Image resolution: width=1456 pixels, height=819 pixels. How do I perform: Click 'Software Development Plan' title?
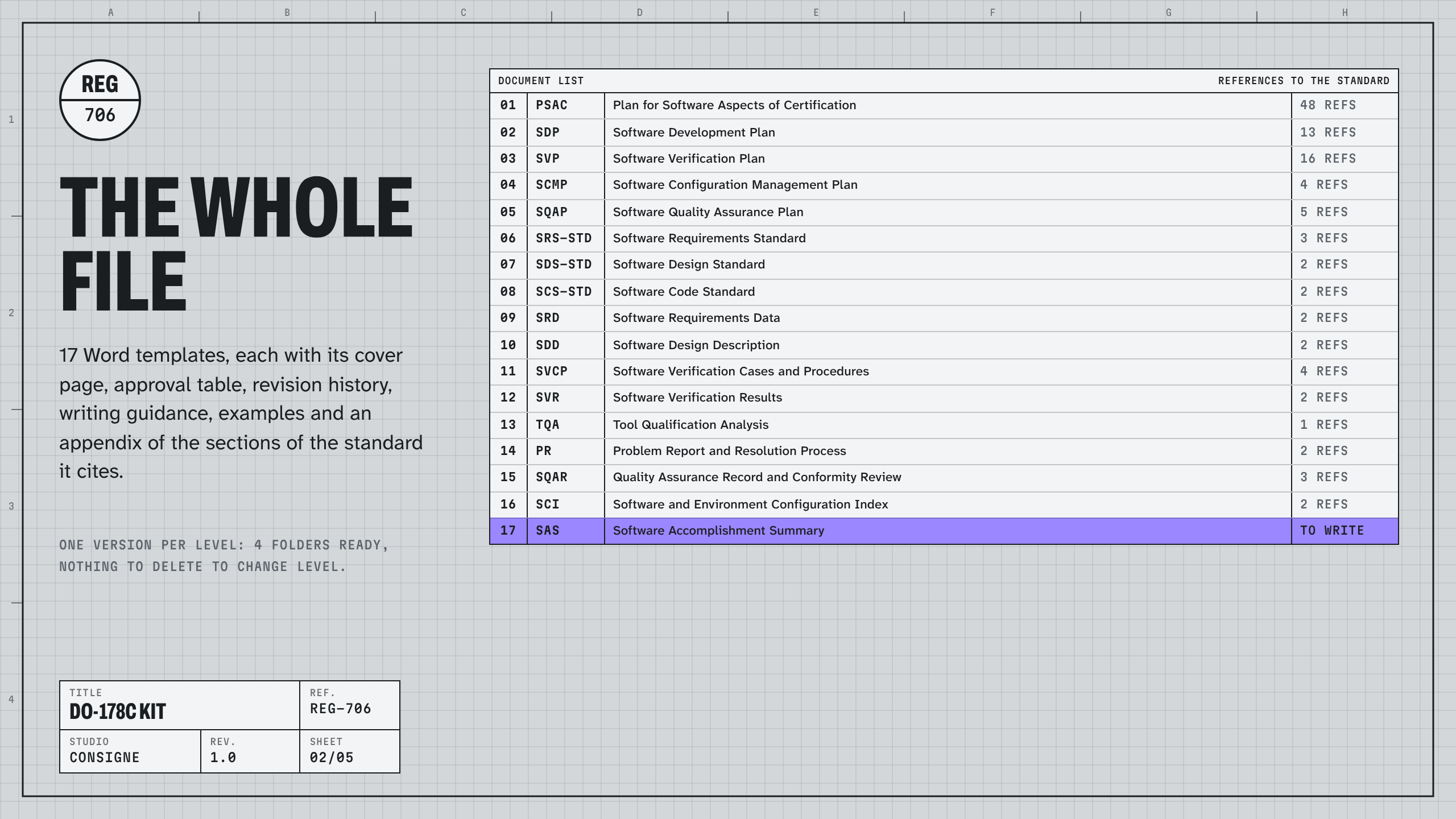pos(694,133)
